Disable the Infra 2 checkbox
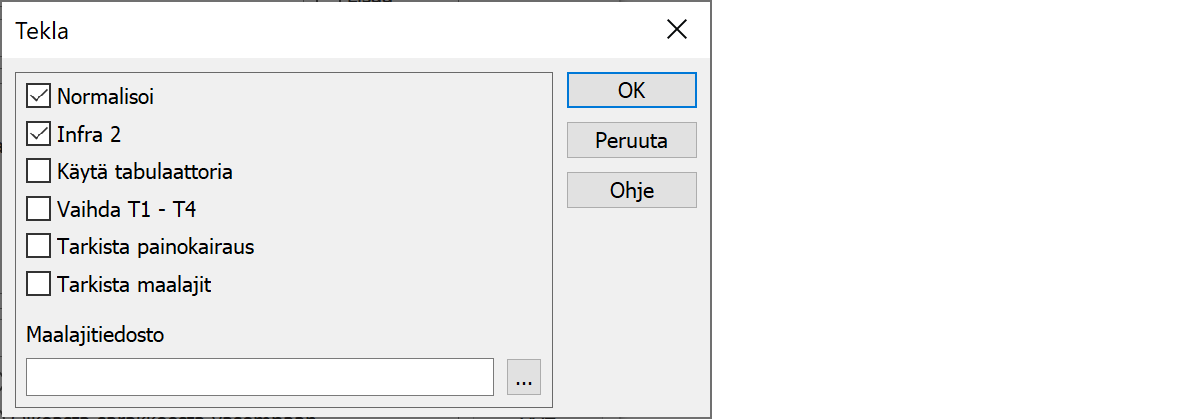This screenshot has width=1200, height=419. coord(39,134)
